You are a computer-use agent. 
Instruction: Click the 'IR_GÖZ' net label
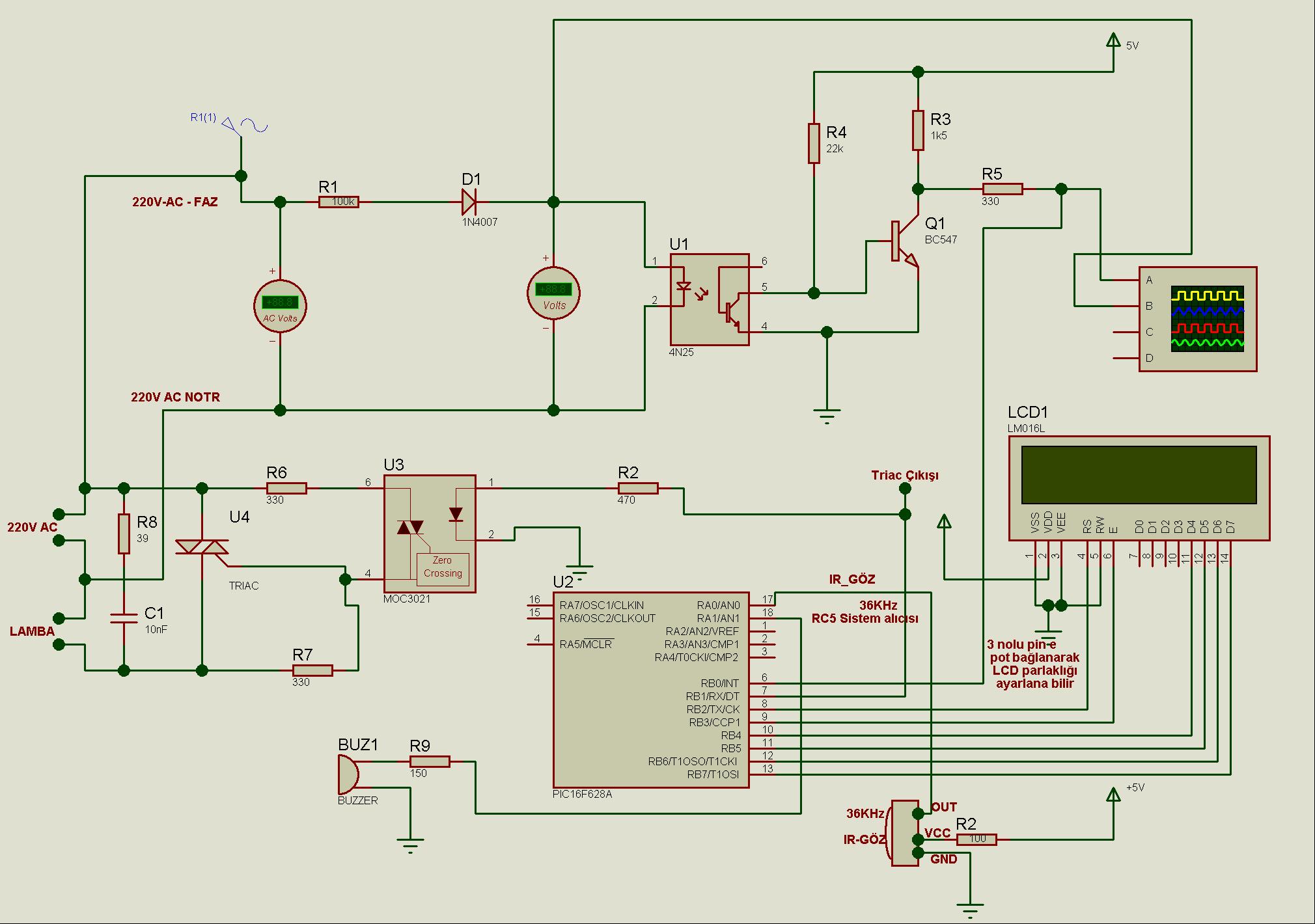click(x=851, y=579)
